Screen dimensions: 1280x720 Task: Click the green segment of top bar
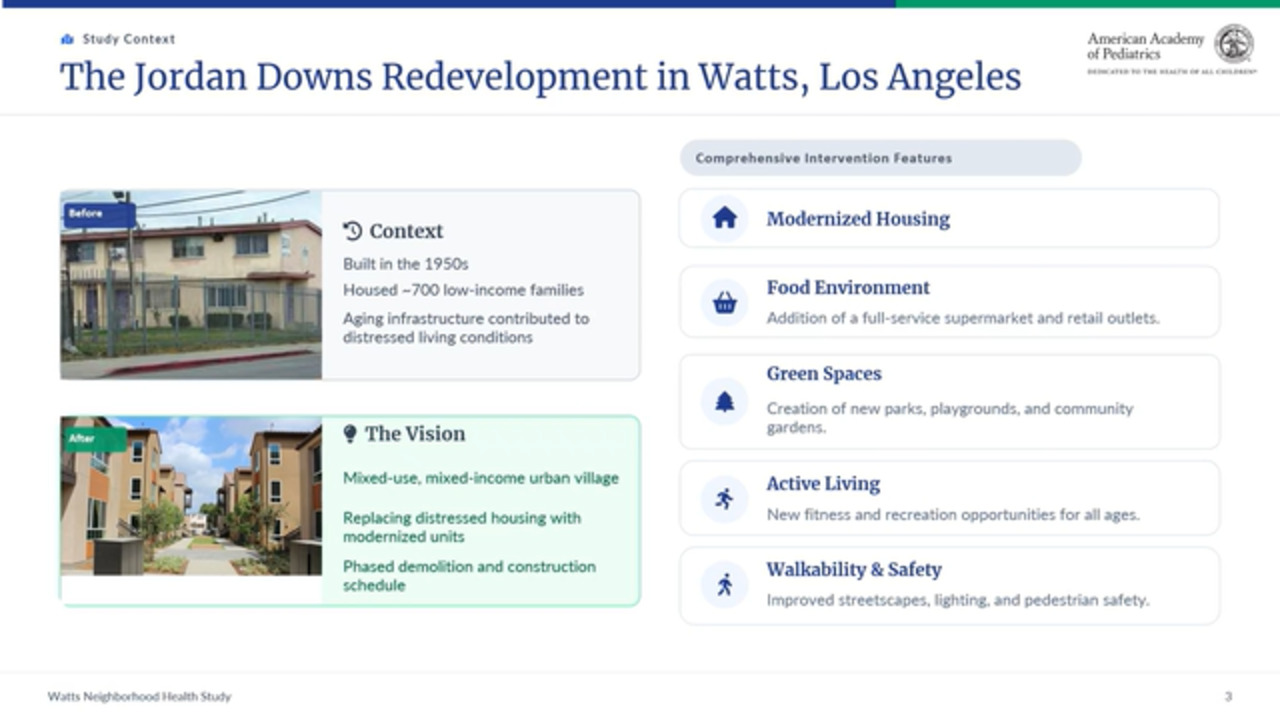pos(1087,3)
